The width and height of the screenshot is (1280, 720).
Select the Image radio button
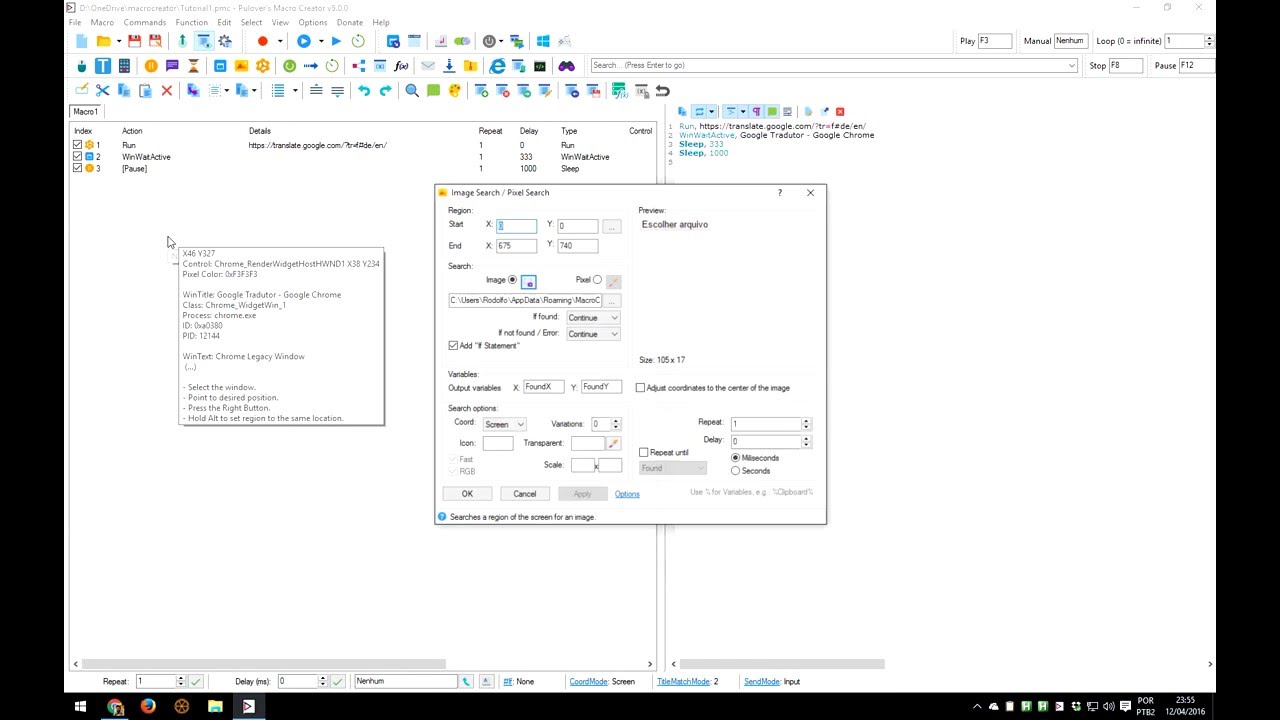click(x=513, y=280)
